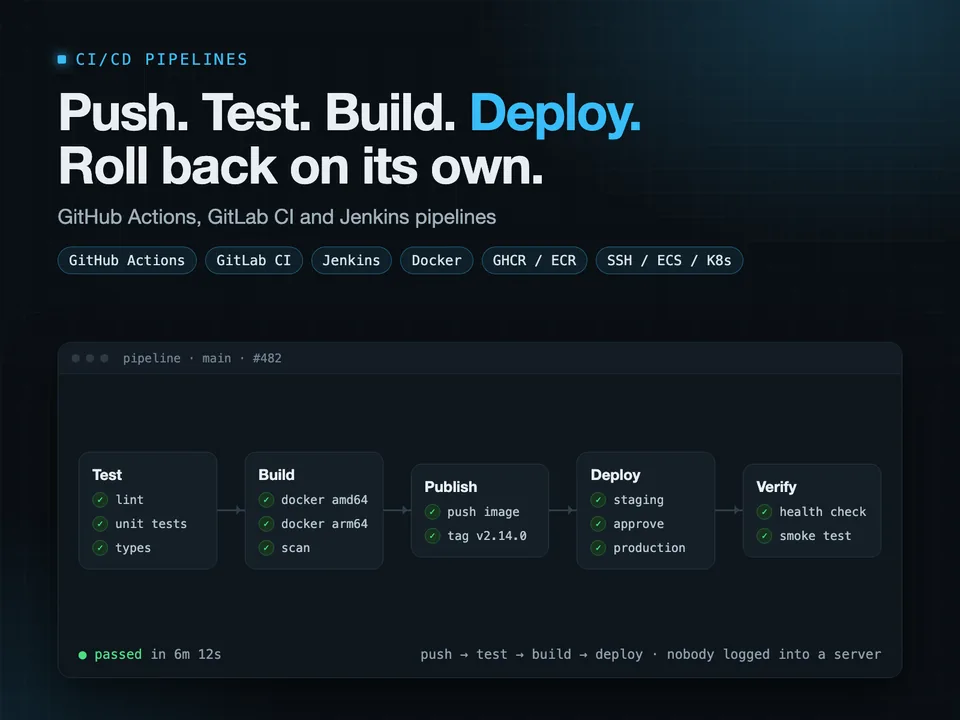This screenshot has width=960, height=720.
Task: Click the check icon beside production
Action: pos(598,547)
